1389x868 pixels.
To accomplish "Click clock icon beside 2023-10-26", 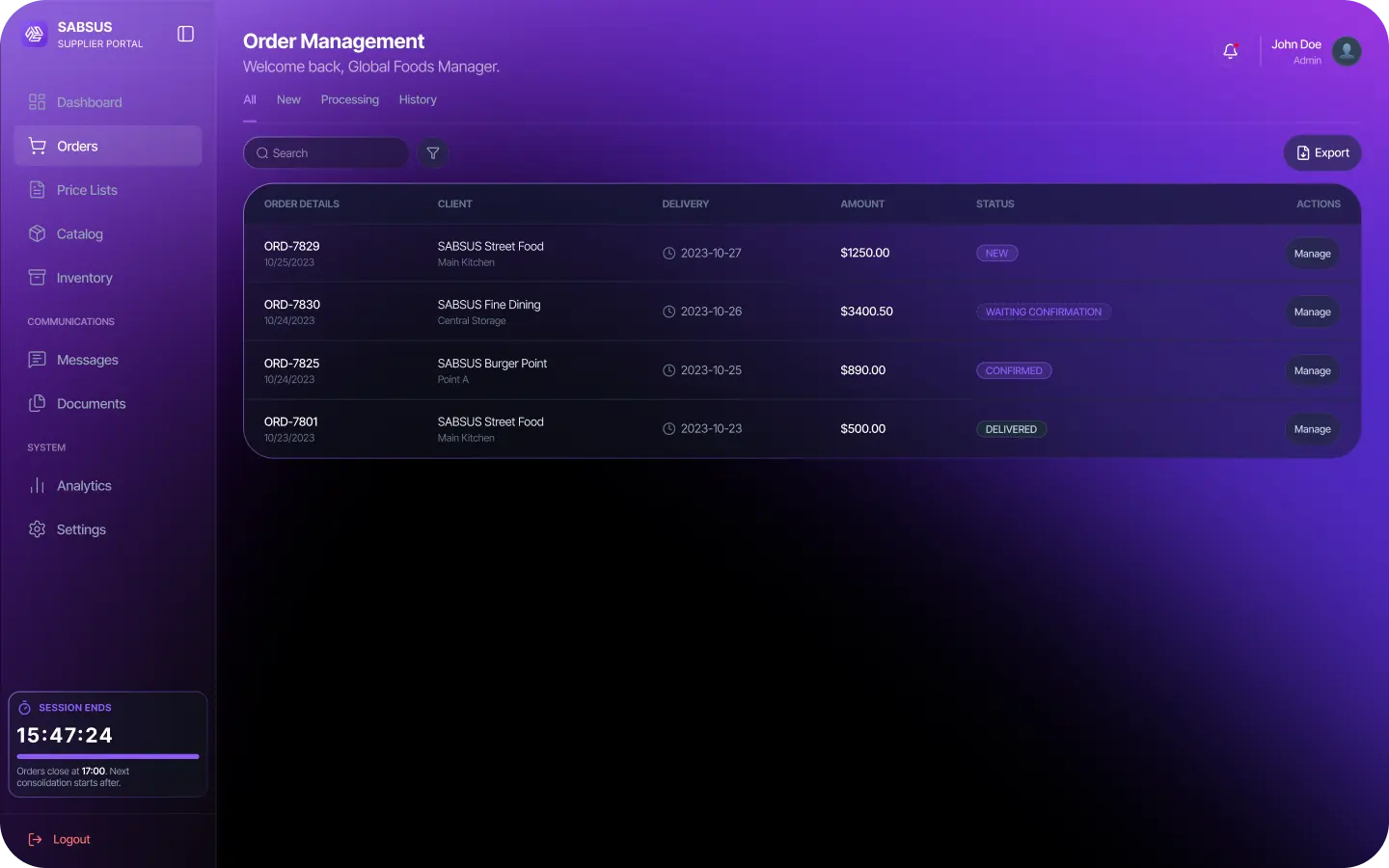I will (x=668, y=312).
